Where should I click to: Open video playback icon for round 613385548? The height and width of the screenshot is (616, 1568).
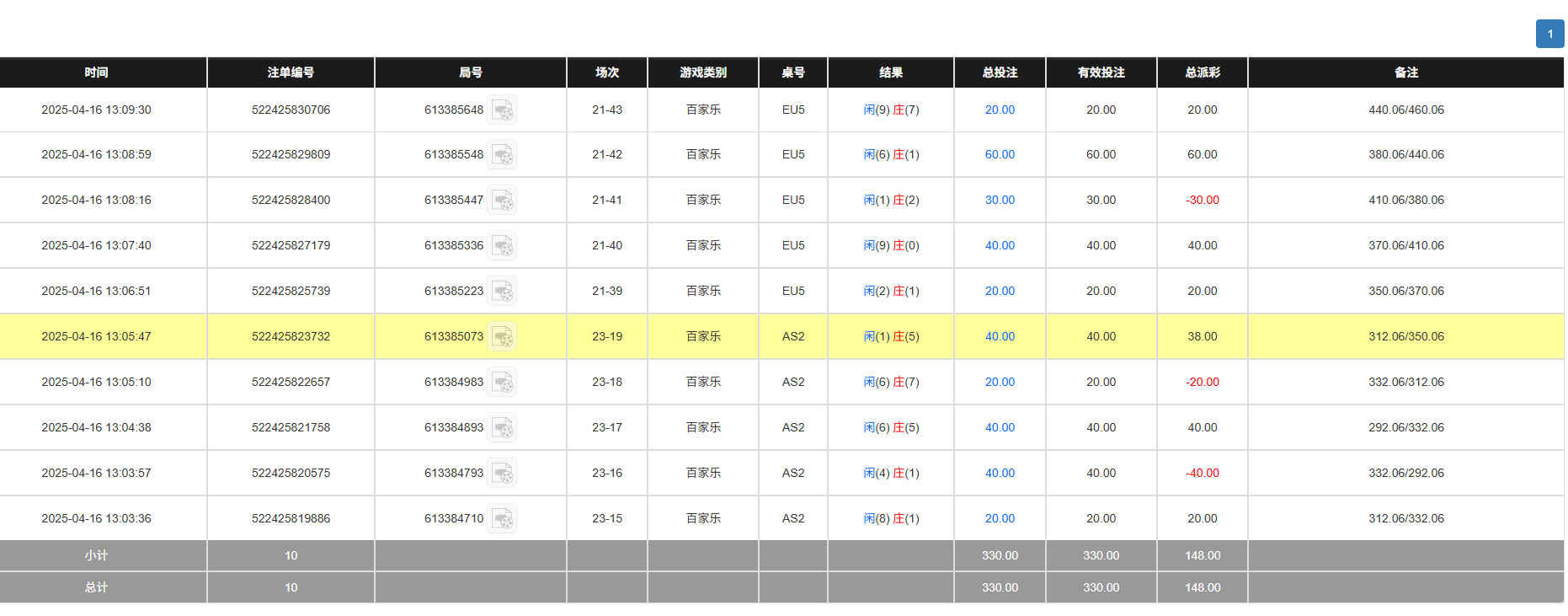[503, 154]
